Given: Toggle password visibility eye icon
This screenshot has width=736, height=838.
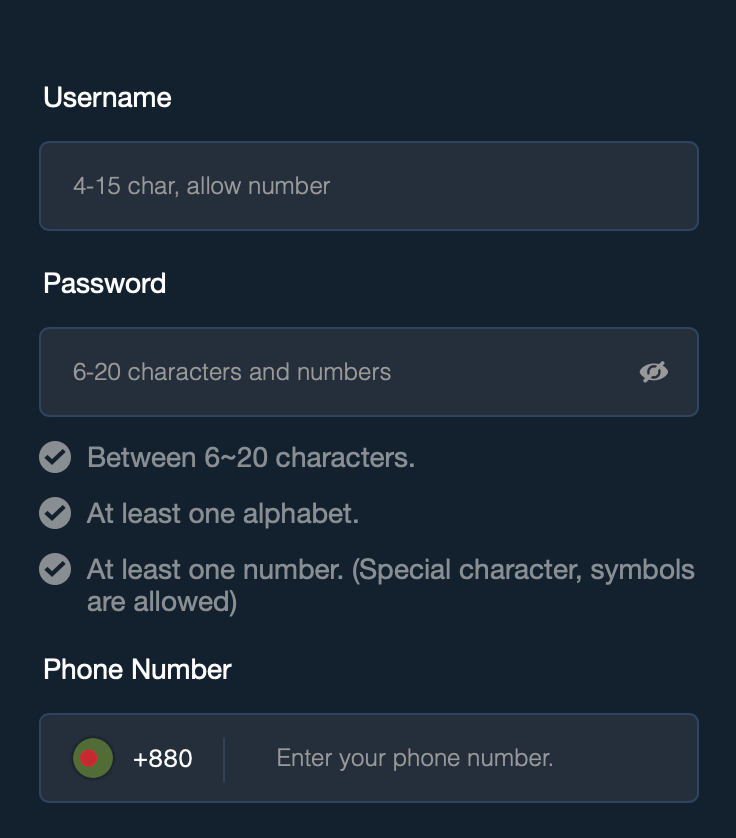Looking at the screenshot, I should click(x=654, y=372).
